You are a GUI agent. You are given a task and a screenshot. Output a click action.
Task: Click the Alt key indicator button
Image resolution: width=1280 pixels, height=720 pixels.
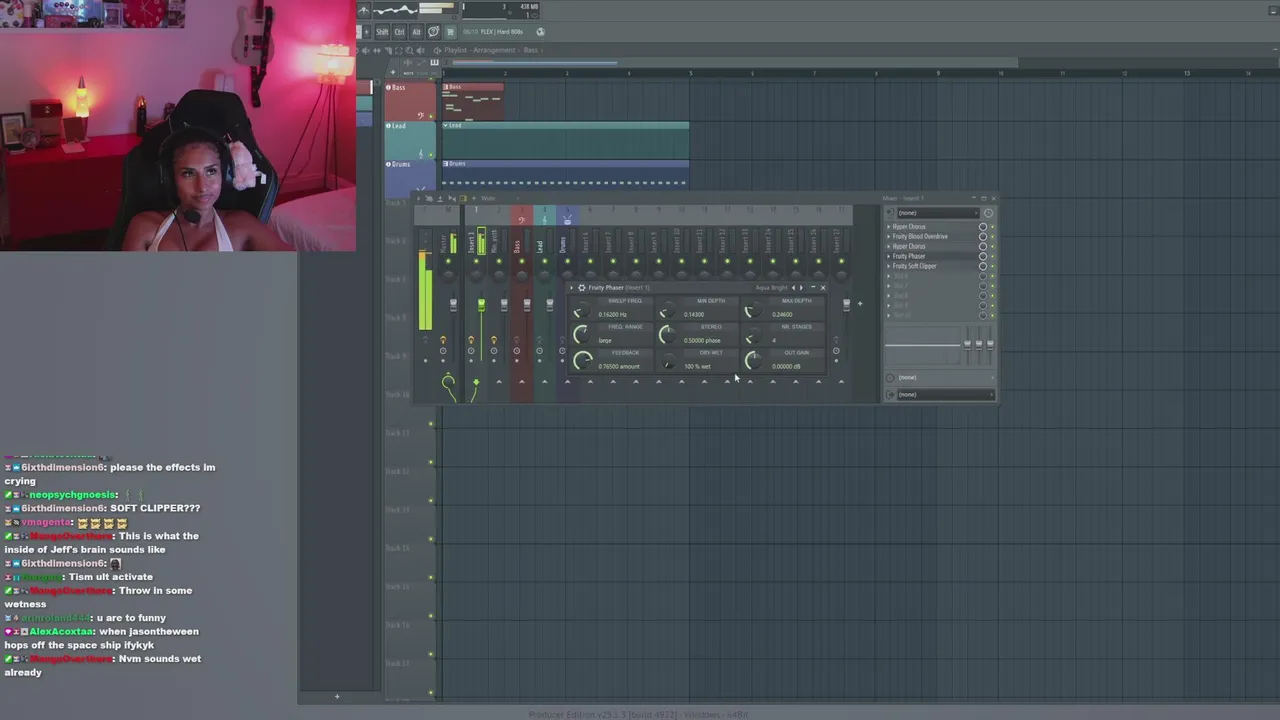[417, 32]
